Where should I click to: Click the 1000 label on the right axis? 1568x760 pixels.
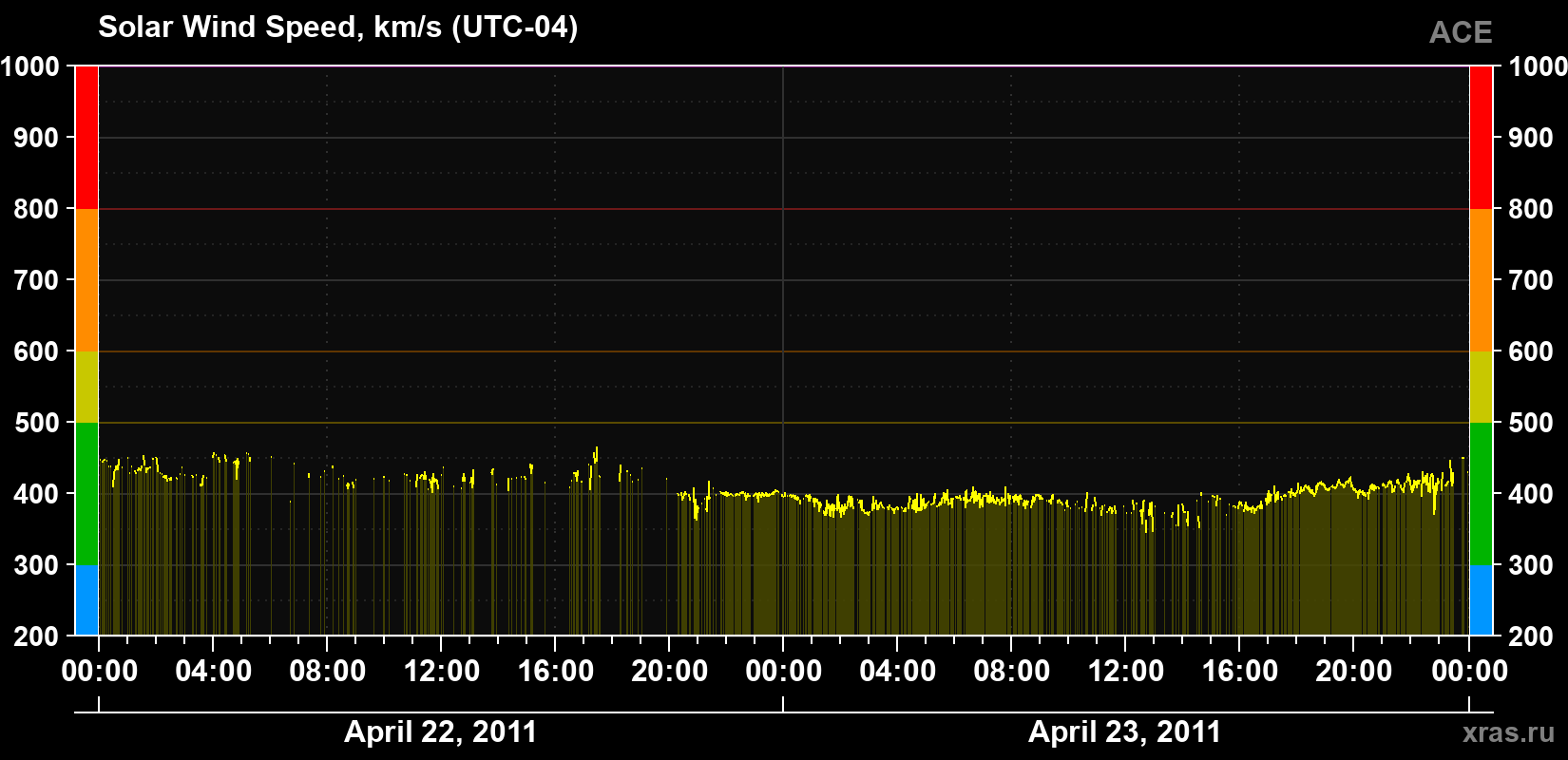(x=1538, y=66)
